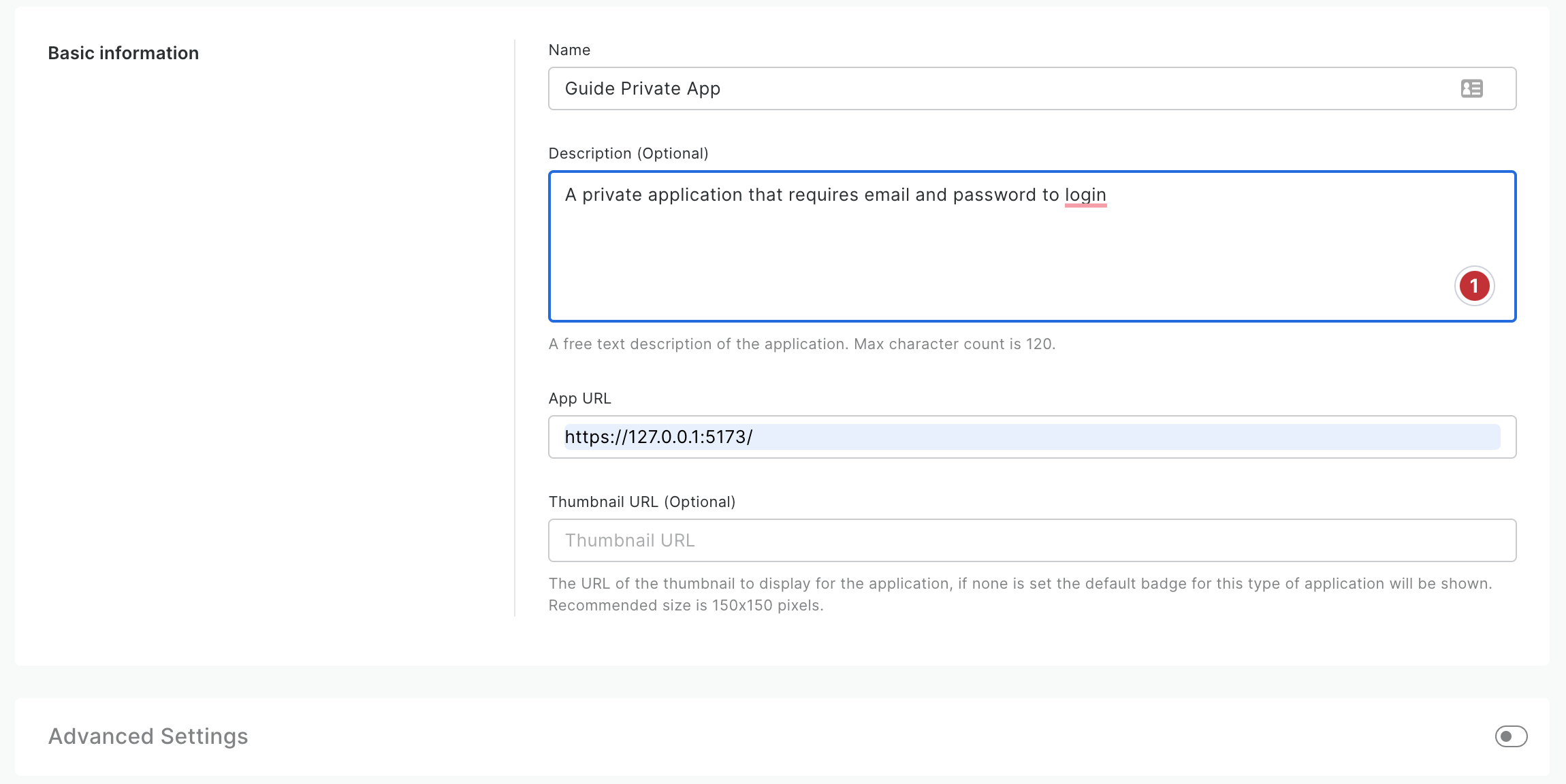
Task: Click the word "password" in the description
Action: click(995, 195)
